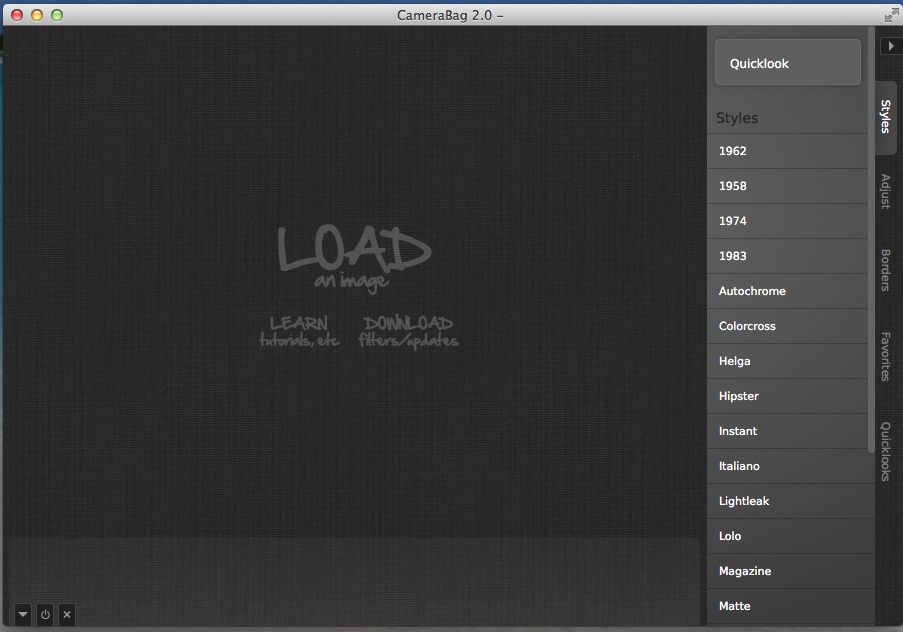Apply the Colorcross style
903x632 pixels.
pyautogui.click(x=787, y=326)
